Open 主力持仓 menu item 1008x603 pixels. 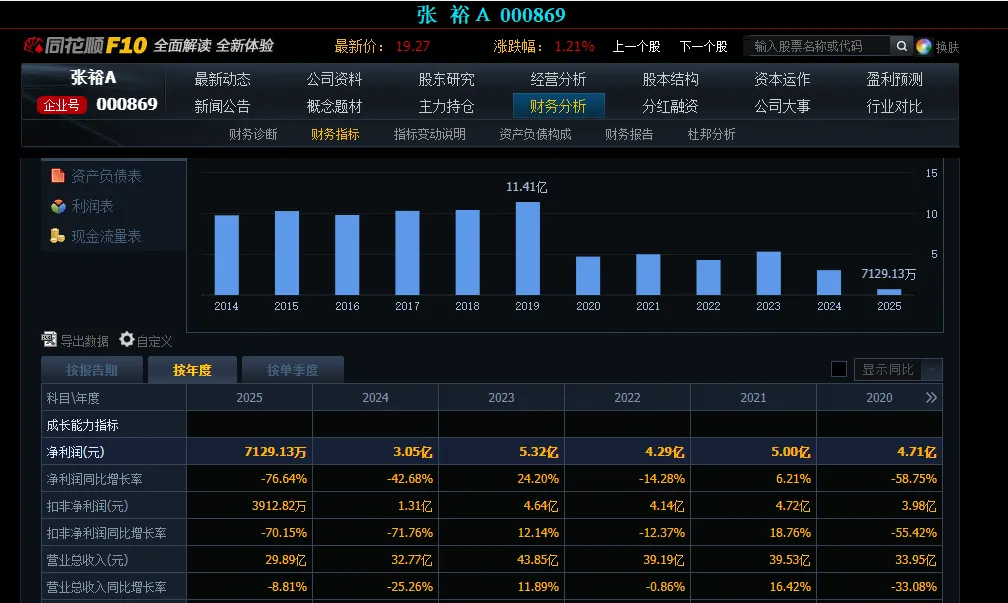(446, 107)
